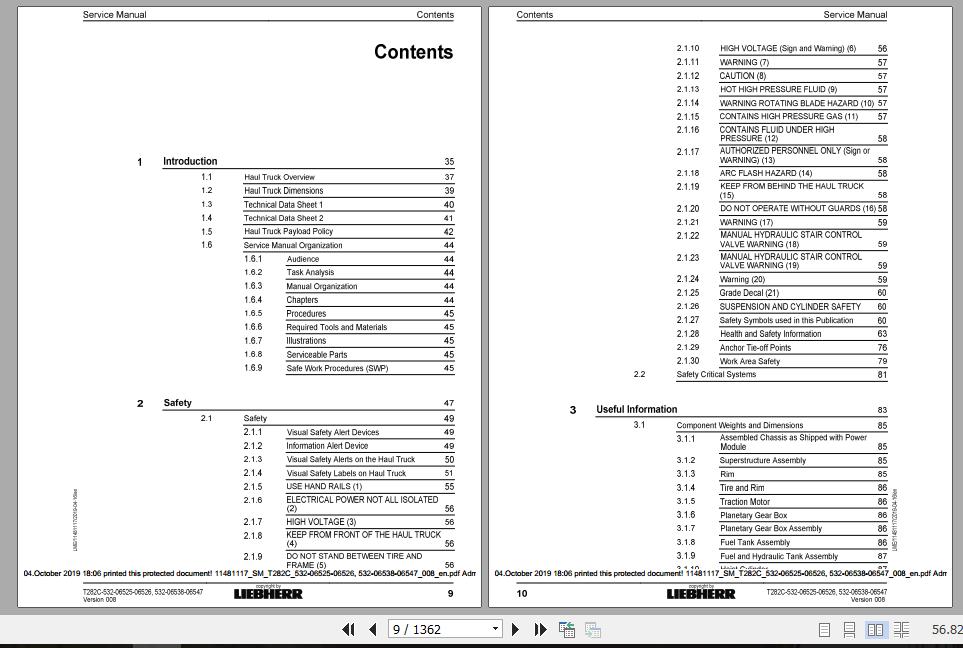Go to the next page
Image resolution: width=963 pixels, height=648 pixels.
click(515, 629)
